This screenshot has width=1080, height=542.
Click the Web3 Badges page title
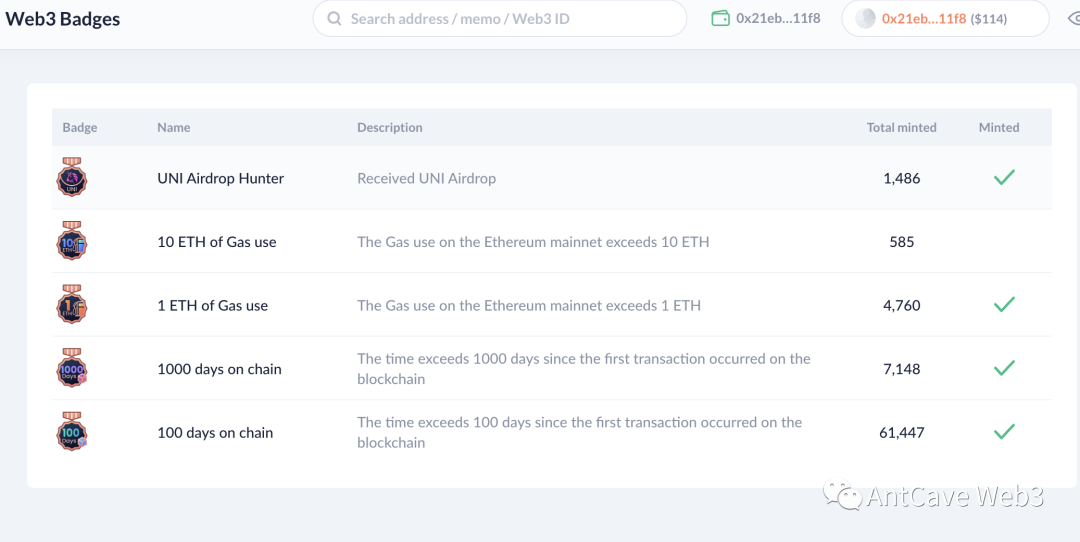click(63, 19)
